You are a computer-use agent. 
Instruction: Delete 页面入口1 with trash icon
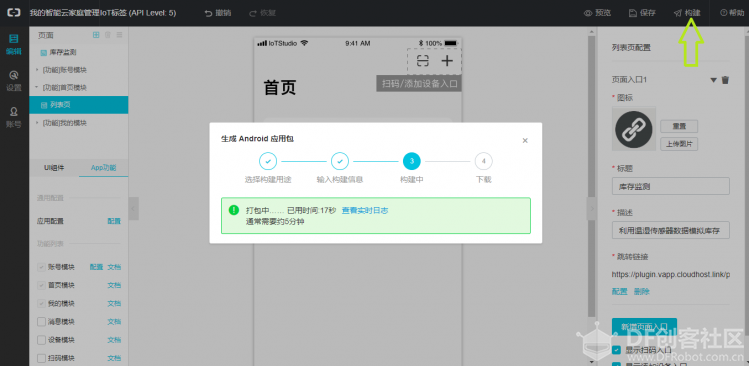[725, 80]
